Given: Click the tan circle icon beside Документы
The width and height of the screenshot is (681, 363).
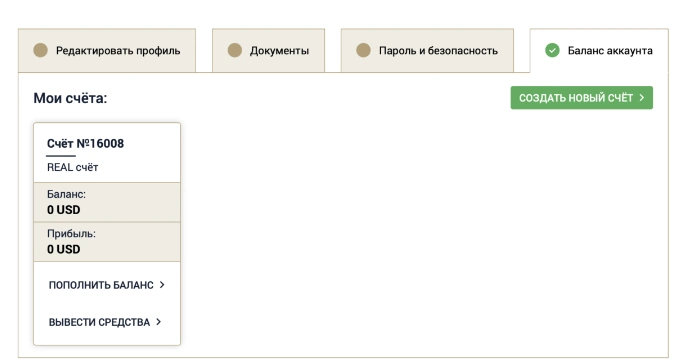Looking at the screenshot, I should pos(235,50).
